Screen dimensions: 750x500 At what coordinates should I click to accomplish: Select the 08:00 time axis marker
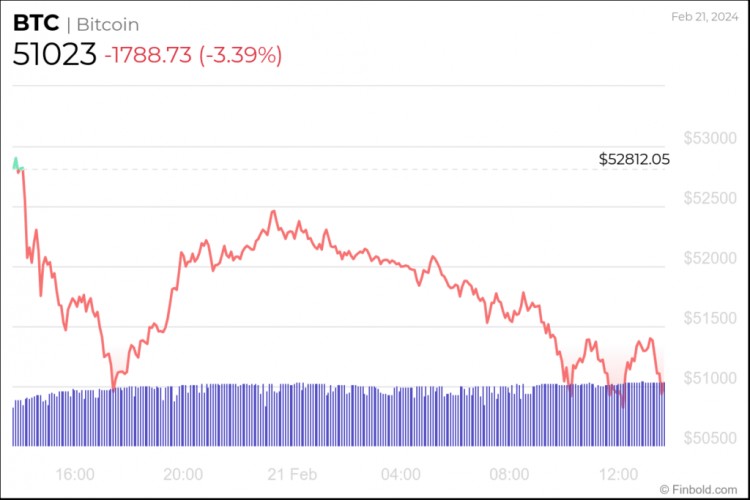(x=511, y=473)
